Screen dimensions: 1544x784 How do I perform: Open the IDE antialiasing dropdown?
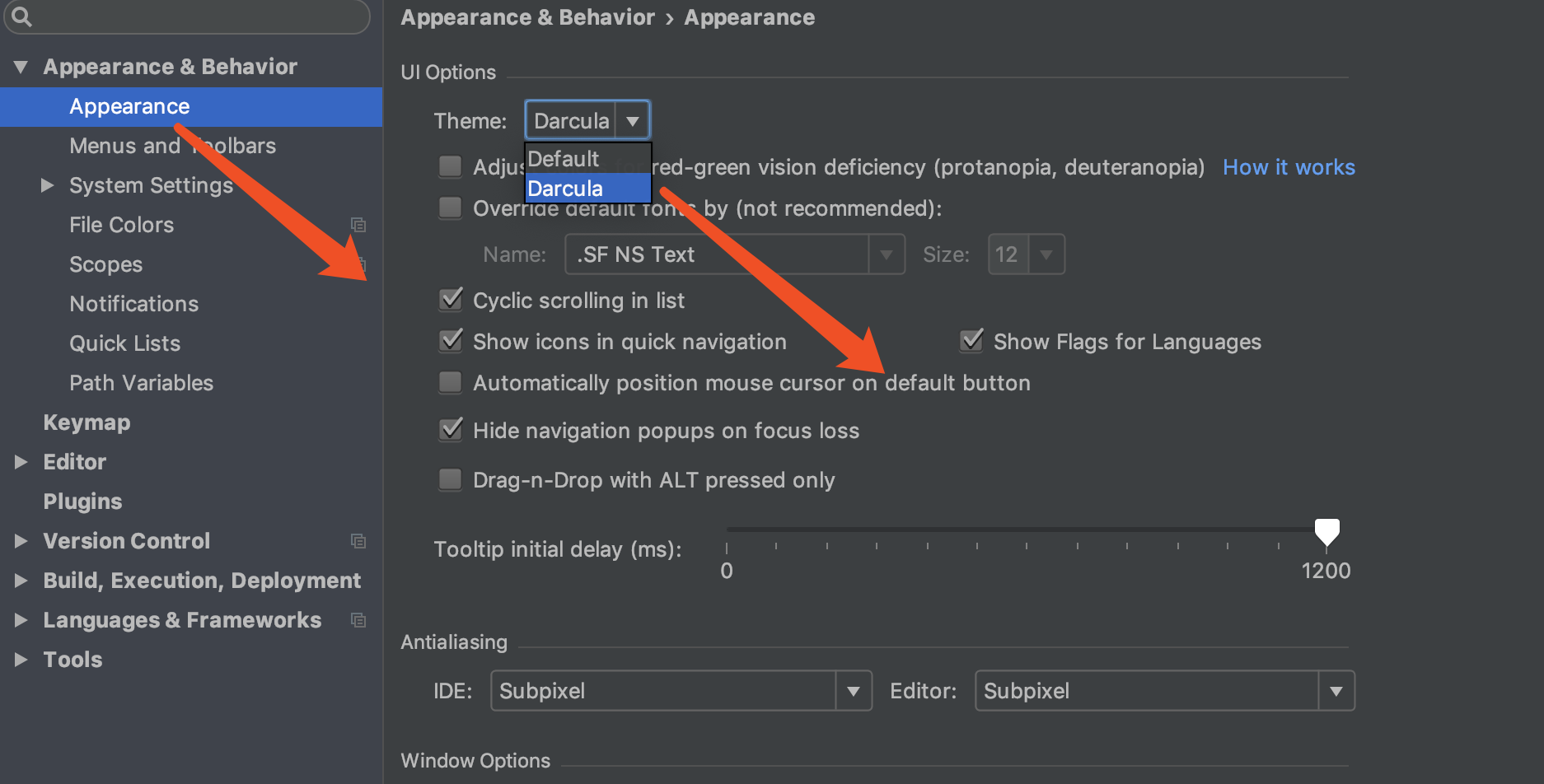(x=854, y=691)
